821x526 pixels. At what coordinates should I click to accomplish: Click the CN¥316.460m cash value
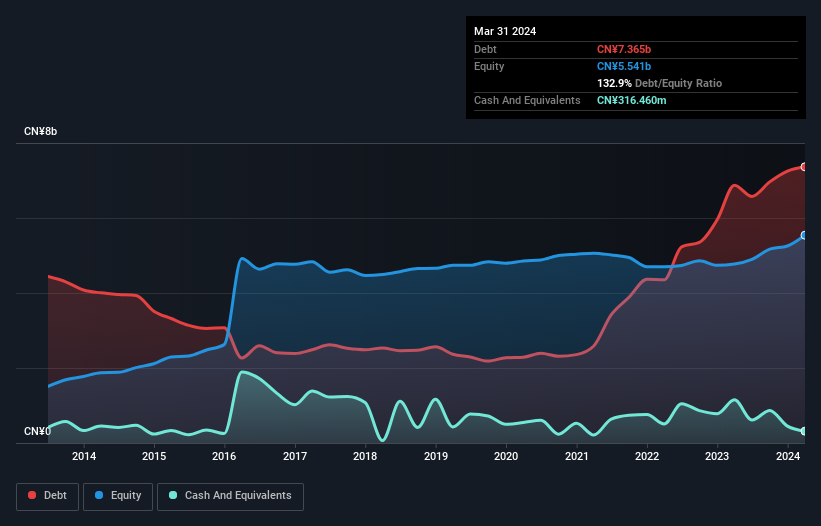tap(631, 100)
